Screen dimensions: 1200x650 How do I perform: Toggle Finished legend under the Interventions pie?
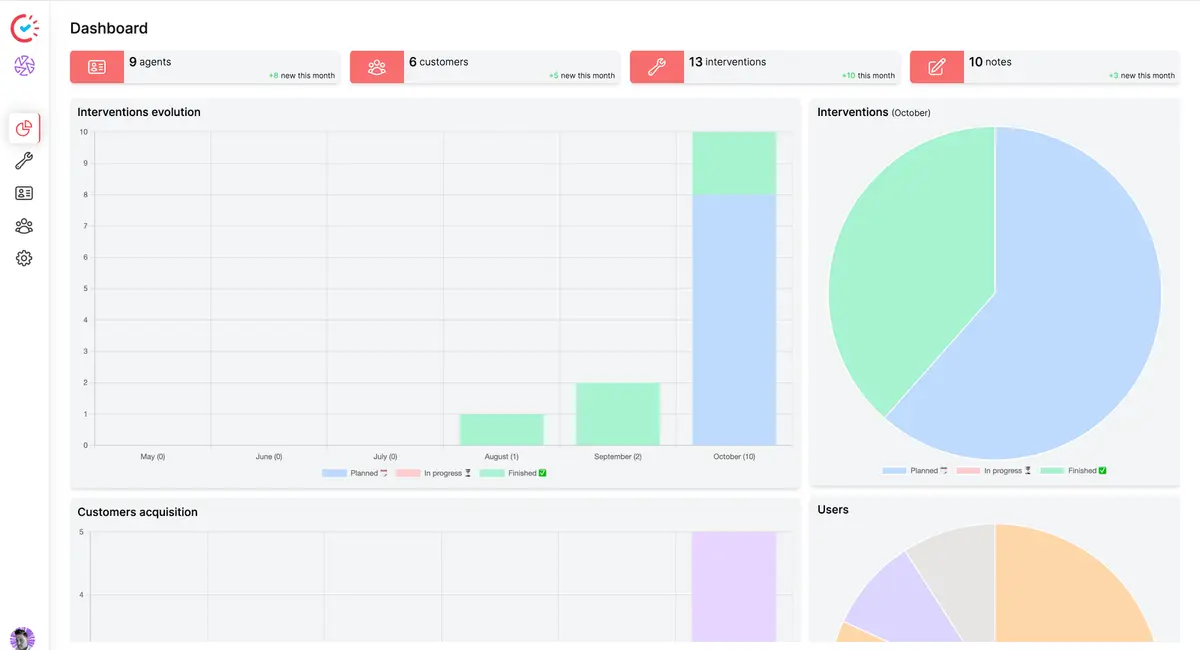click(1073, 470)
